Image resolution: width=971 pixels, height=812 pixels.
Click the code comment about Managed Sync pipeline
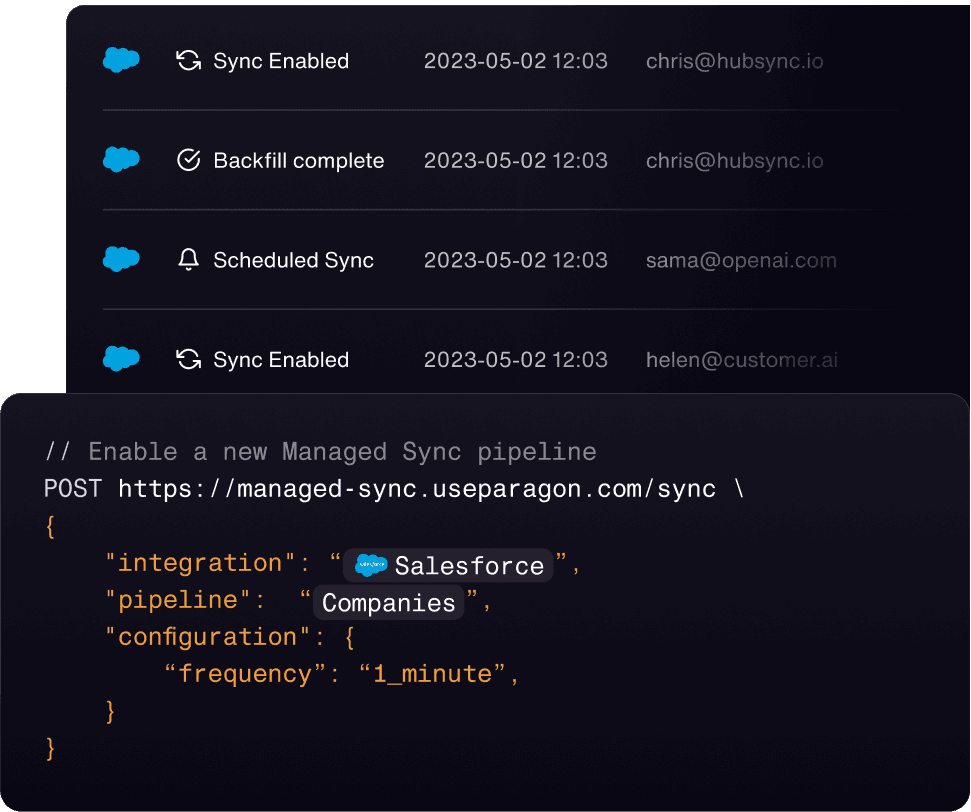[x=320, y=452]
